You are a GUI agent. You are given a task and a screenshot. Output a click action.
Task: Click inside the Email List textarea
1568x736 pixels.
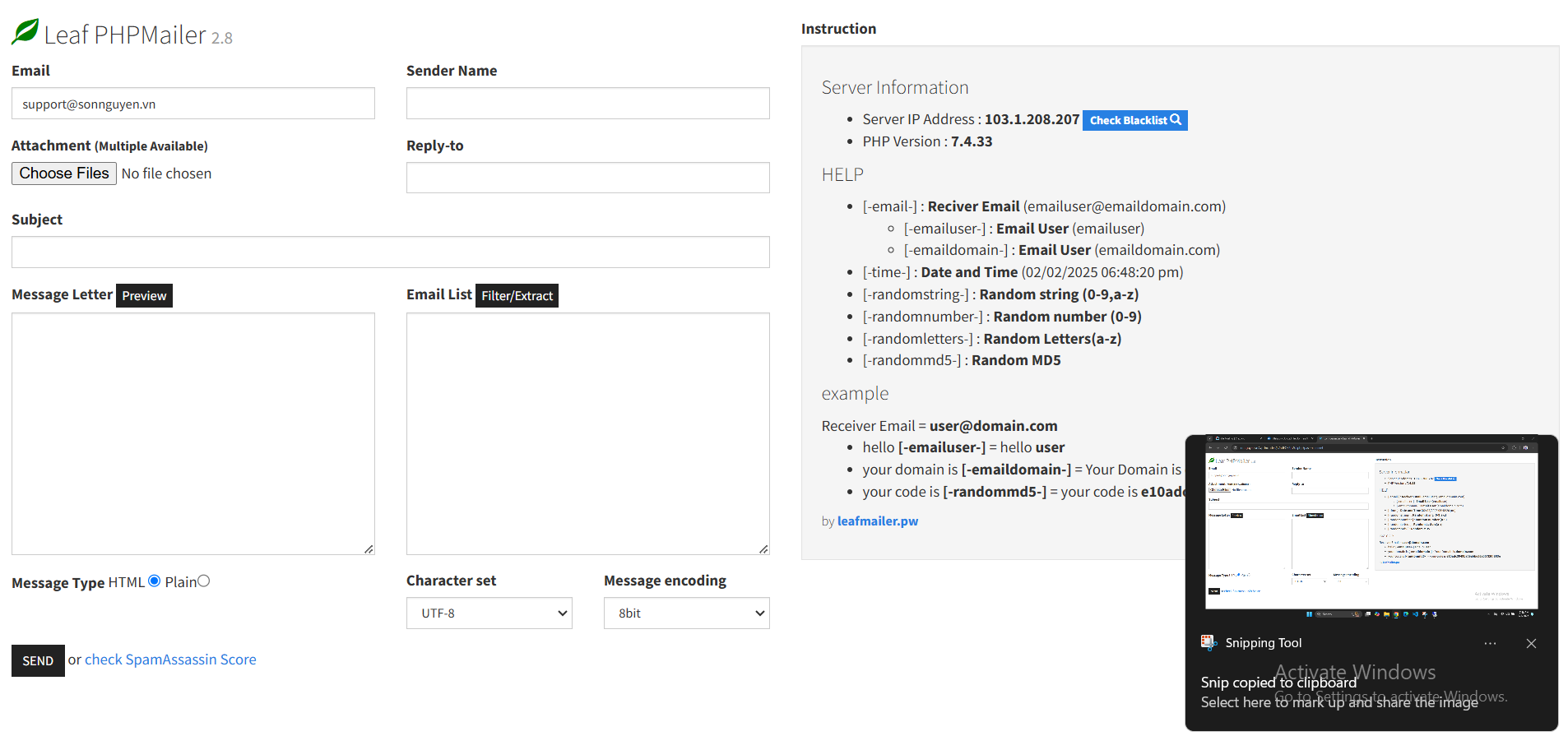[x=587, y=433]
